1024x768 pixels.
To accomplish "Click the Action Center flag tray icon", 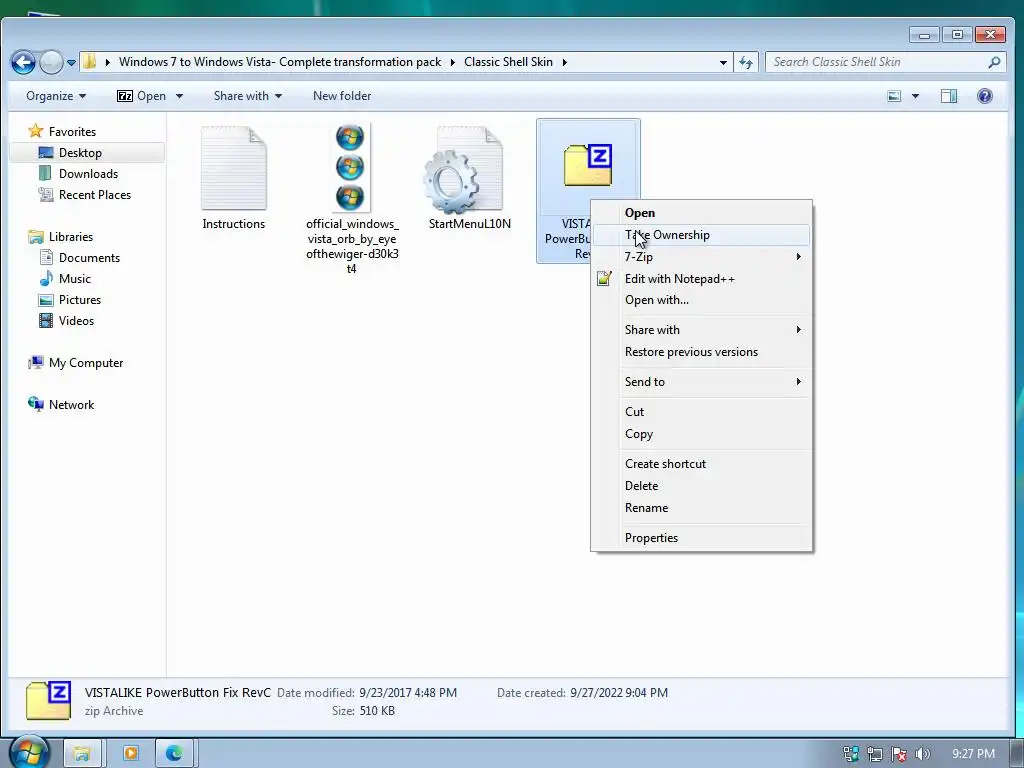I will coord(899,754).
